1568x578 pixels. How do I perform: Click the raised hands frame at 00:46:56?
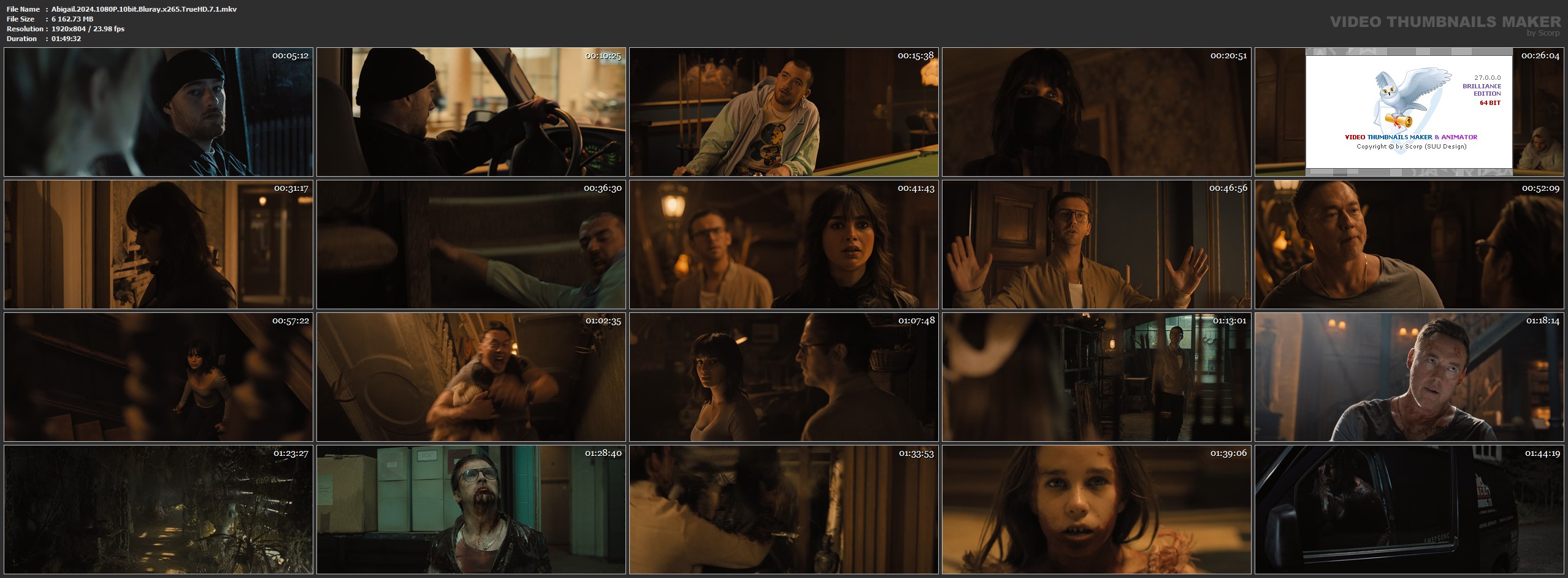[x=1096, y=244]
